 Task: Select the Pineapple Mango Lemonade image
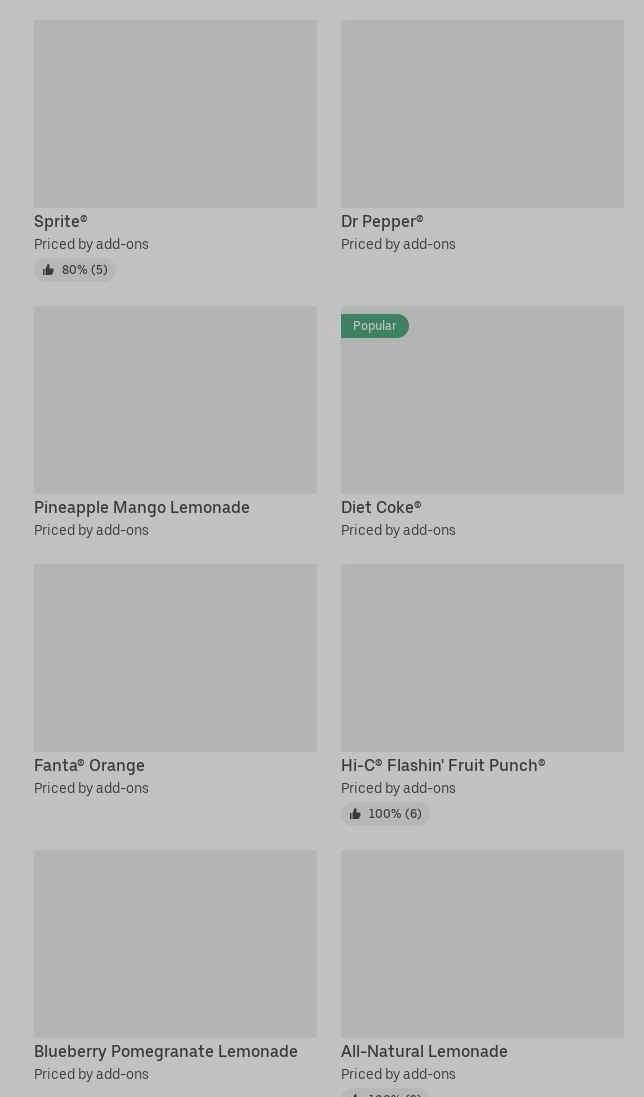[175, 400]
